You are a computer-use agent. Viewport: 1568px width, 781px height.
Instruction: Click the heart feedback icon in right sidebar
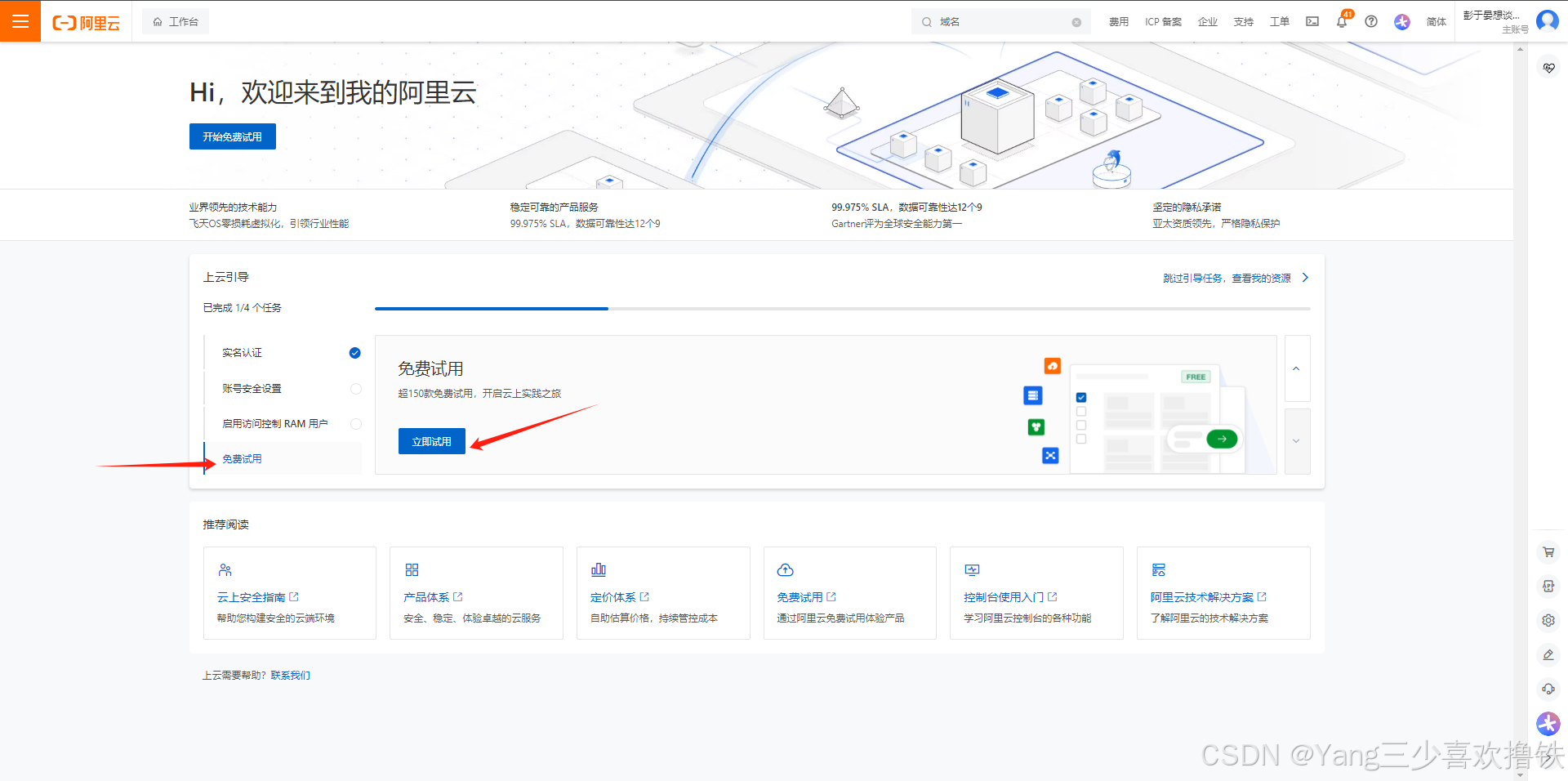point(1548,68)
